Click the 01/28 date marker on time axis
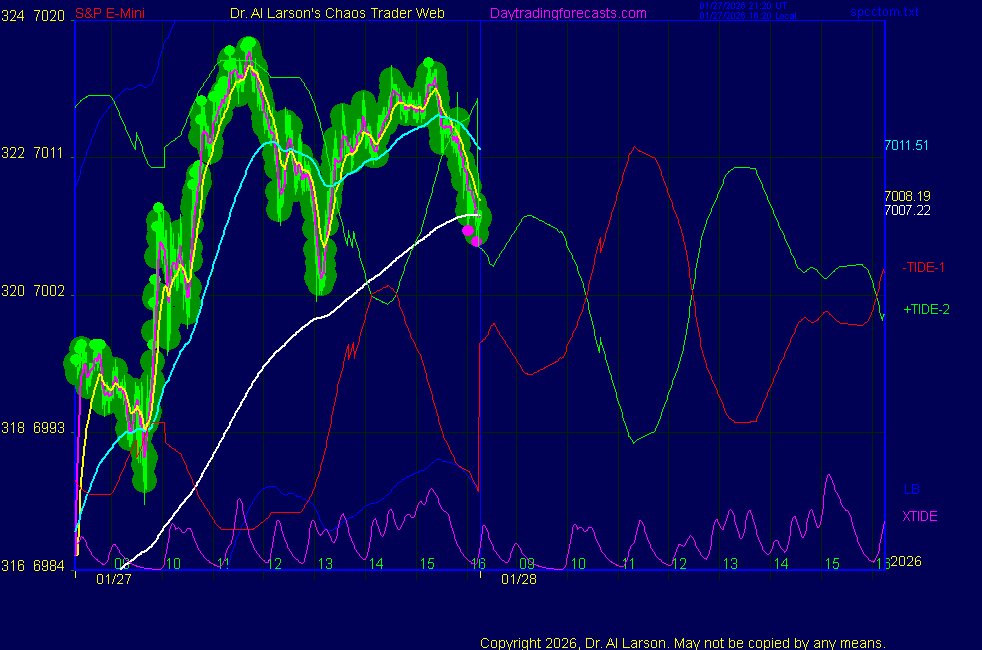Viewport: 982px width, 650px height. pyautogui.click(x=519, y=579)
